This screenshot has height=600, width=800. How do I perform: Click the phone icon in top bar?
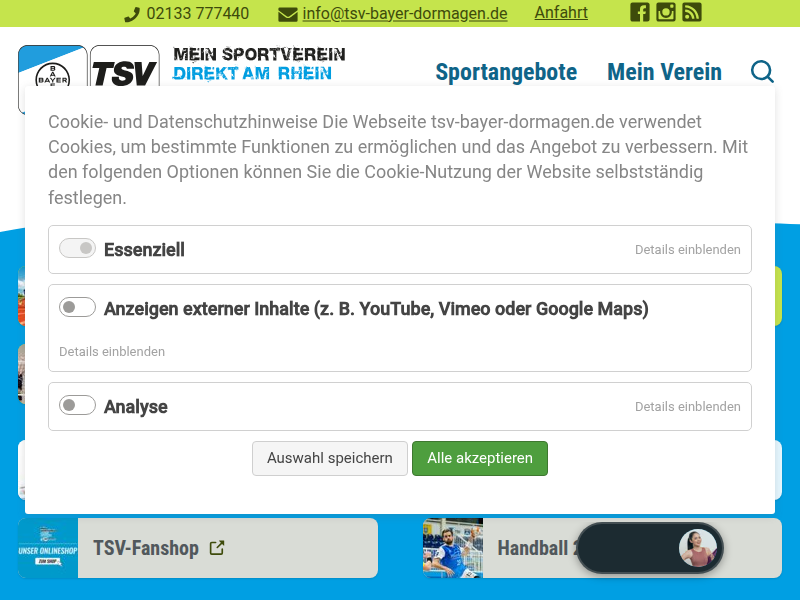[x=132, y=14]
